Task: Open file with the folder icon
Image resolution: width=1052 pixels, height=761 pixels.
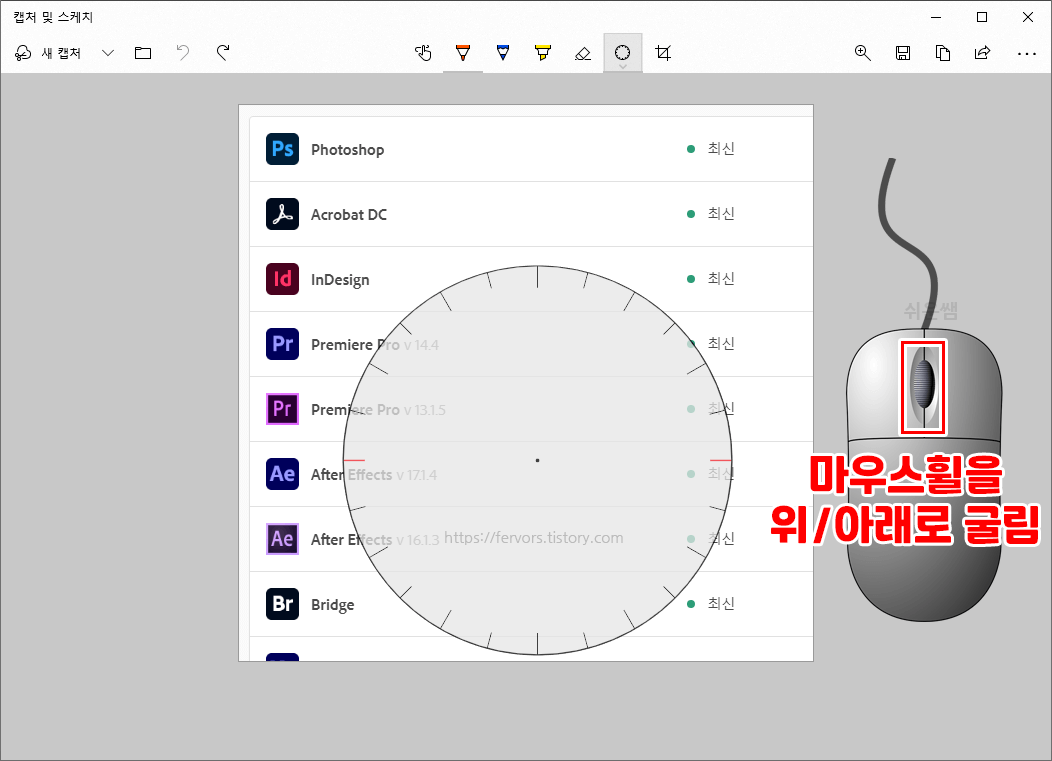Action: pos(143,53)
